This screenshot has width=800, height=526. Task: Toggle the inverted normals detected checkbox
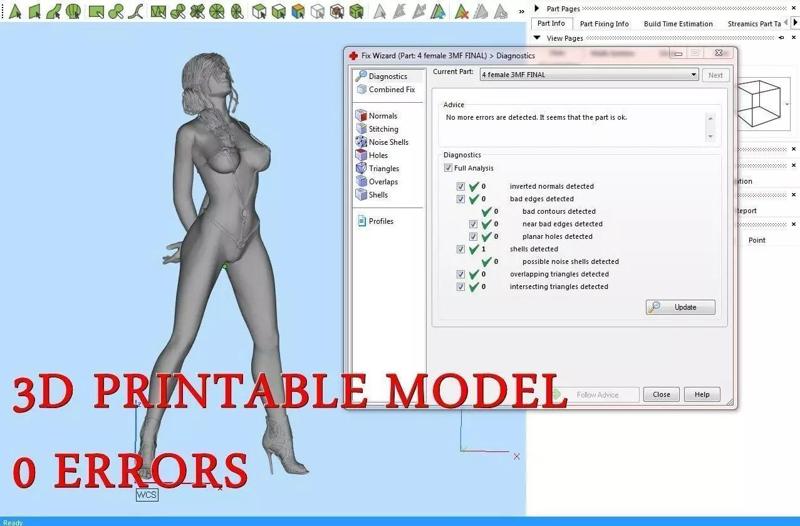(461, 186)
